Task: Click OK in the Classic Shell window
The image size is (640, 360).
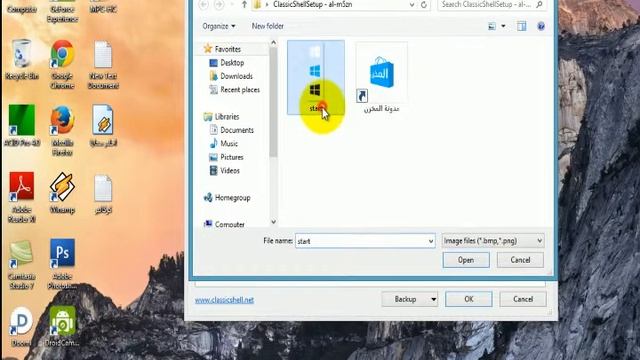Action: coord(469,299)
